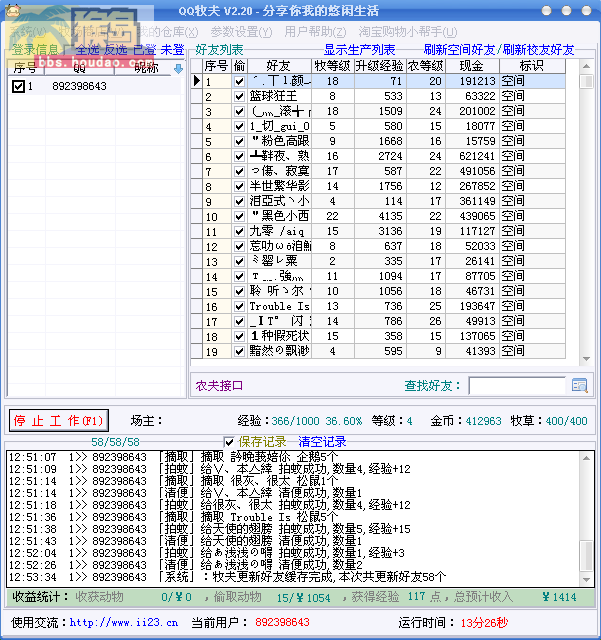Click the friend list scrollbar thumb
This screenshot has width=601, height=640.
click(586, 81)
